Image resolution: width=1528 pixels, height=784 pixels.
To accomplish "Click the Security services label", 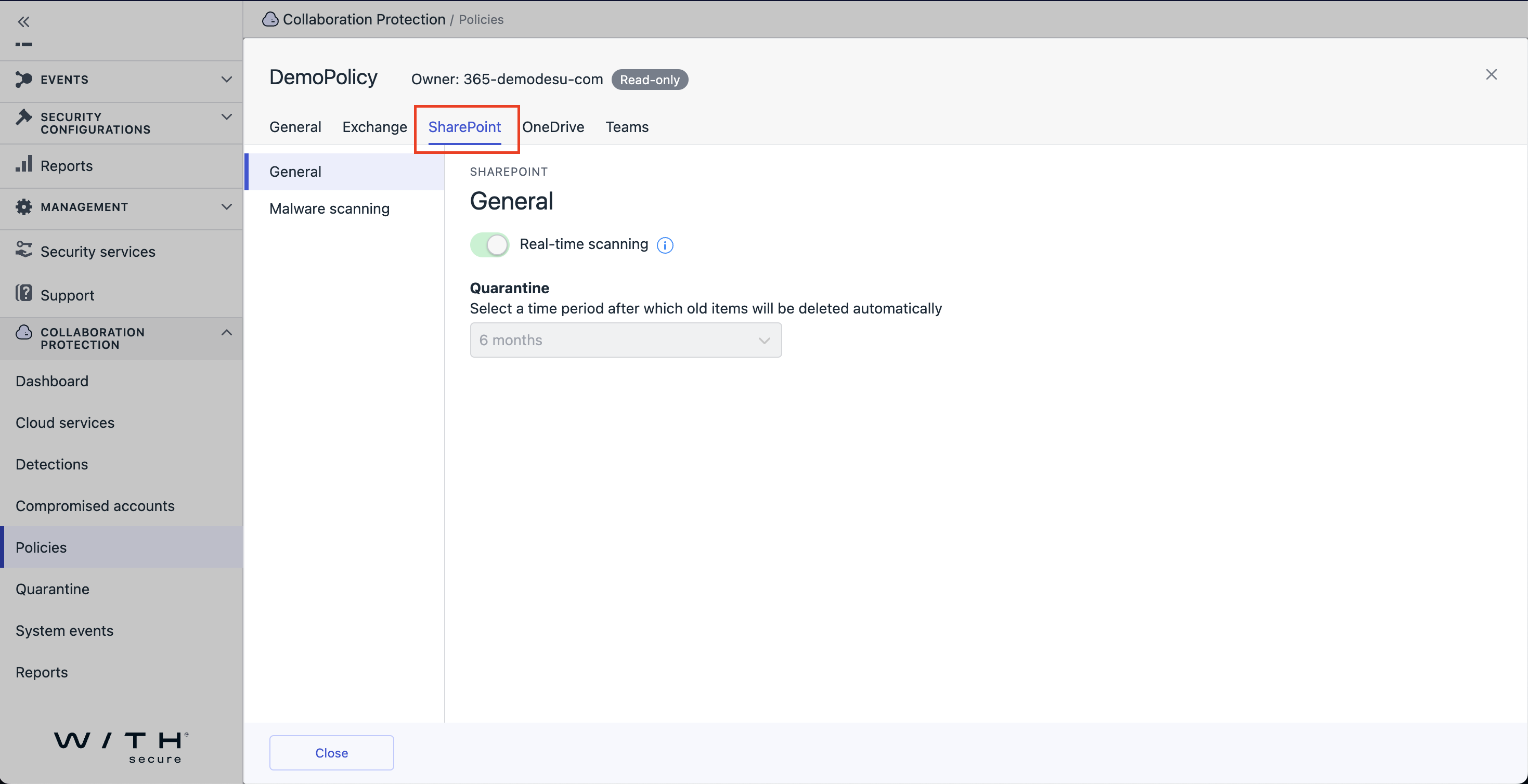I will (x=98, y=252).
